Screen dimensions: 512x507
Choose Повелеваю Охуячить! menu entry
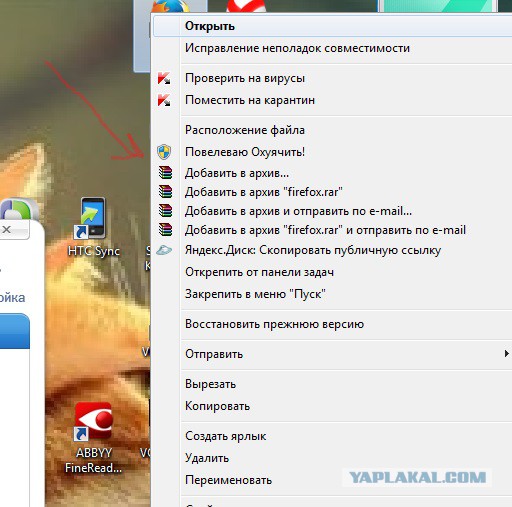(x=333, y=152)
